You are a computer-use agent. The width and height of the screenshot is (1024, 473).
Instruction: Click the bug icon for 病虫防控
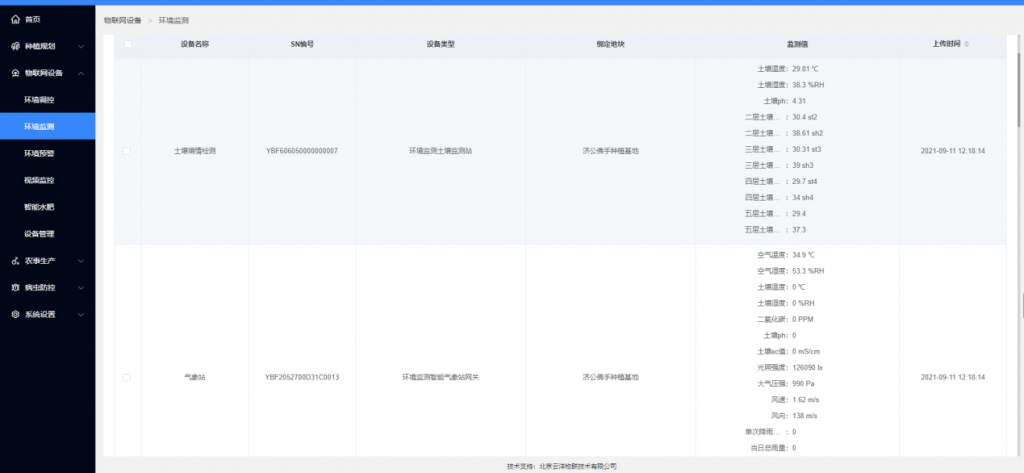coord(16,287)
